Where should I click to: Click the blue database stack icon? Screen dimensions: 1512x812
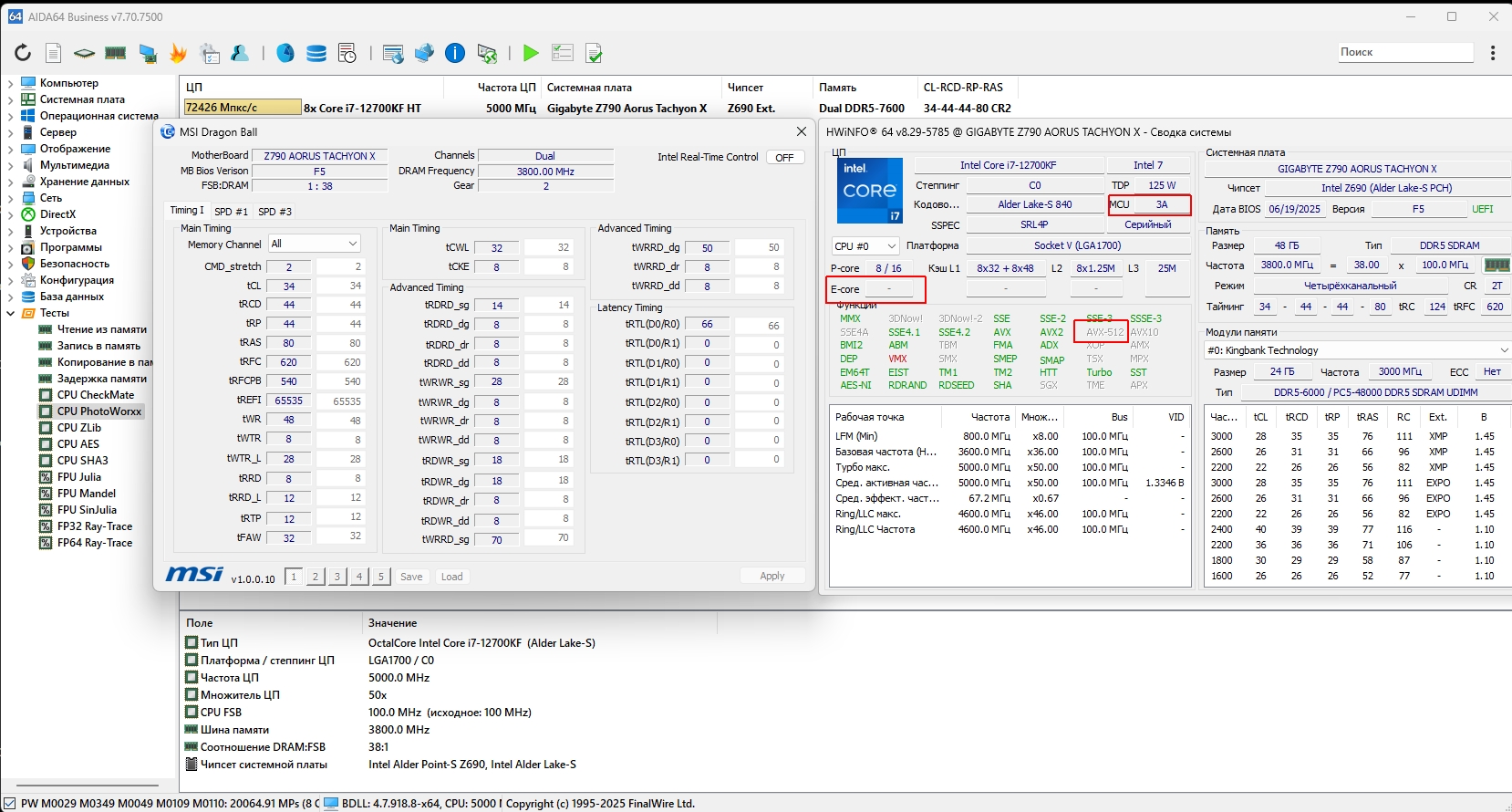click(316, 53)
